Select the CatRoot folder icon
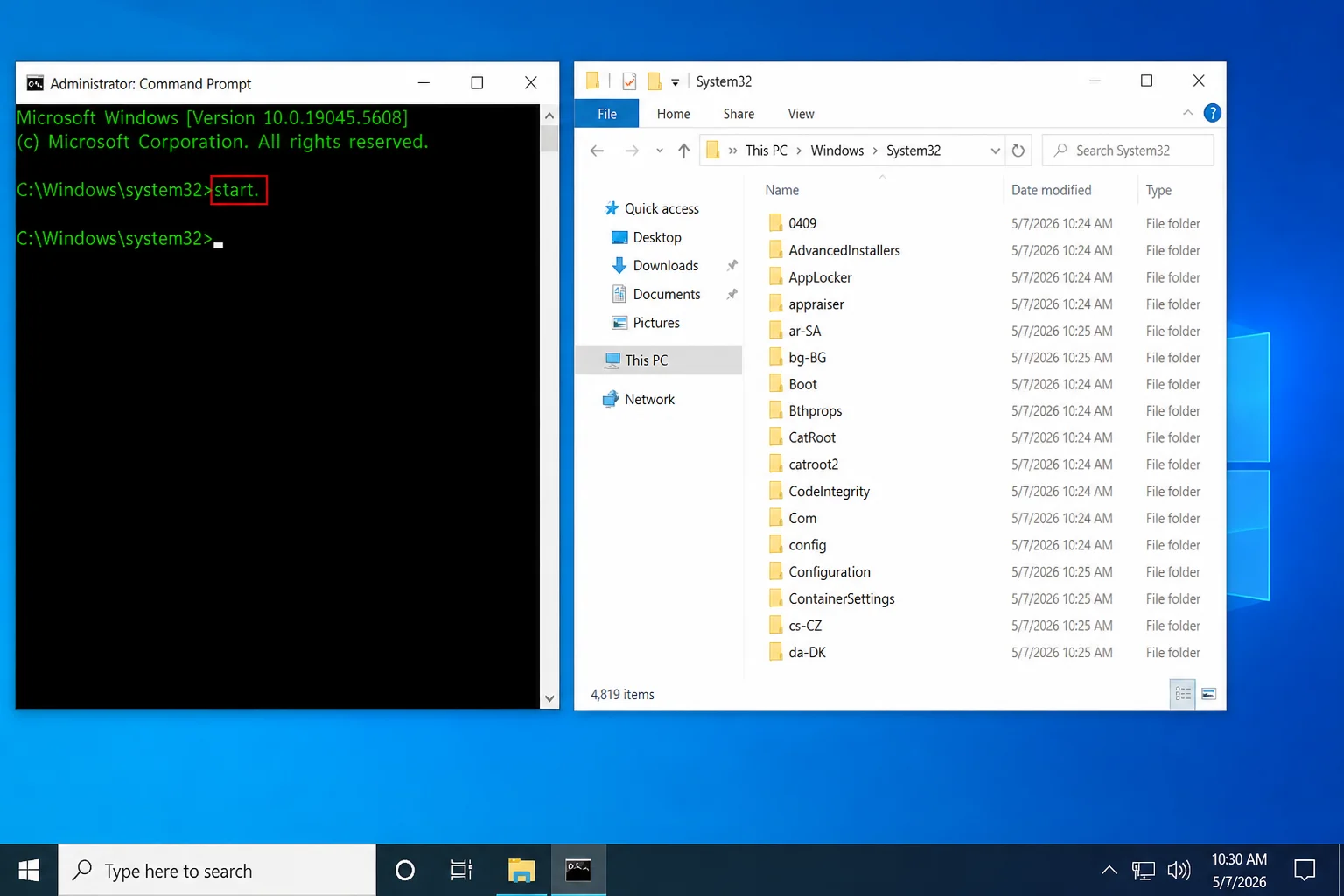The height and width of the screenshot is (896, 1344). (x=775, y=437)
